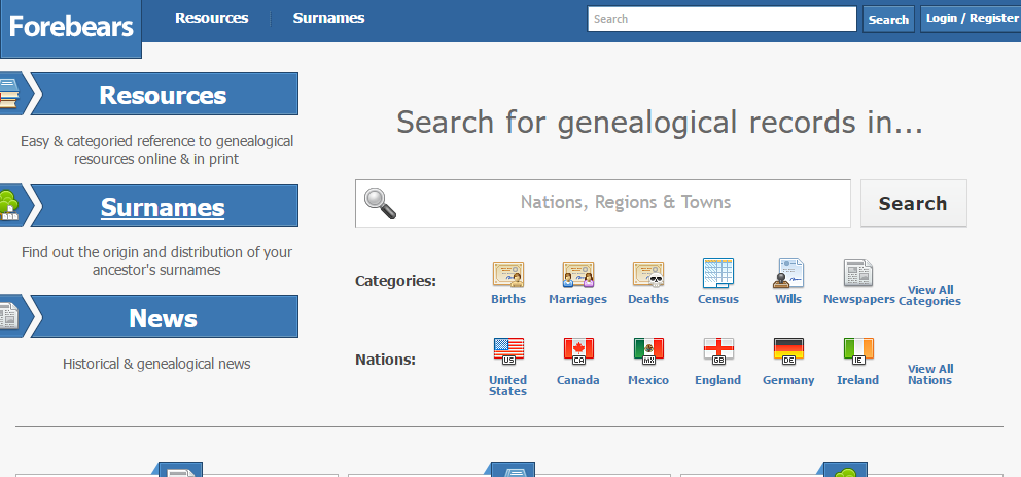This screenshot has height=477, width=1021.
Task: Open the United States text link
Action: 508,385
